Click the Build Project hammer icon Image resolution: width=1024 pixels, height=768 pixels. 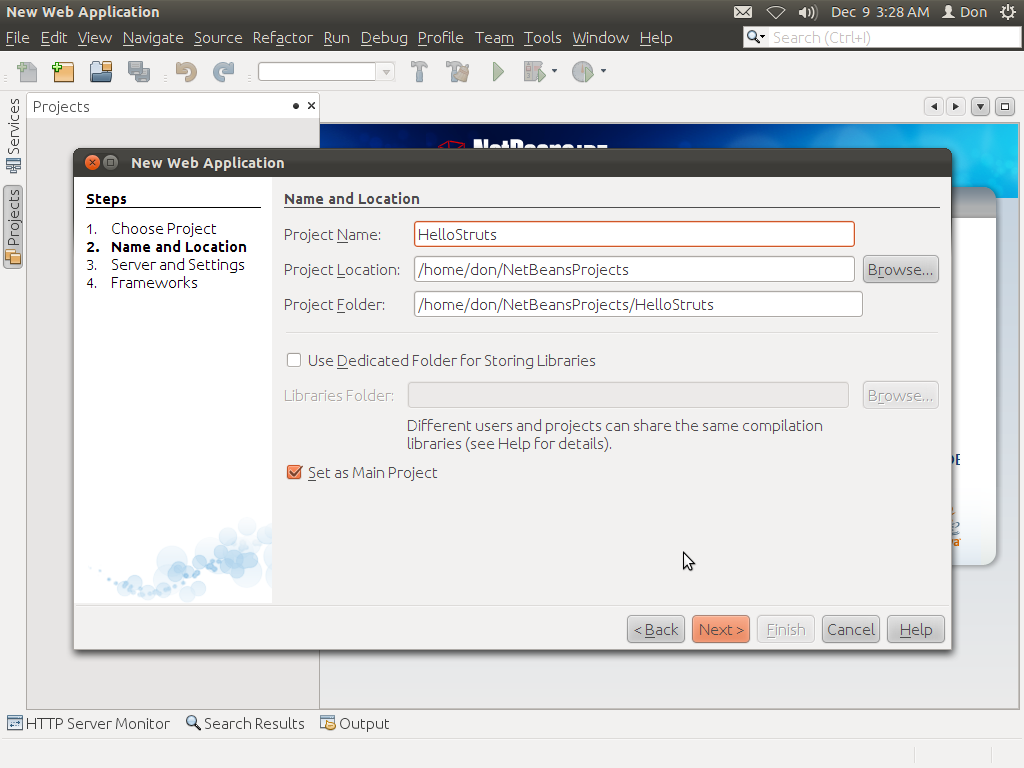[x=419, y=71]
